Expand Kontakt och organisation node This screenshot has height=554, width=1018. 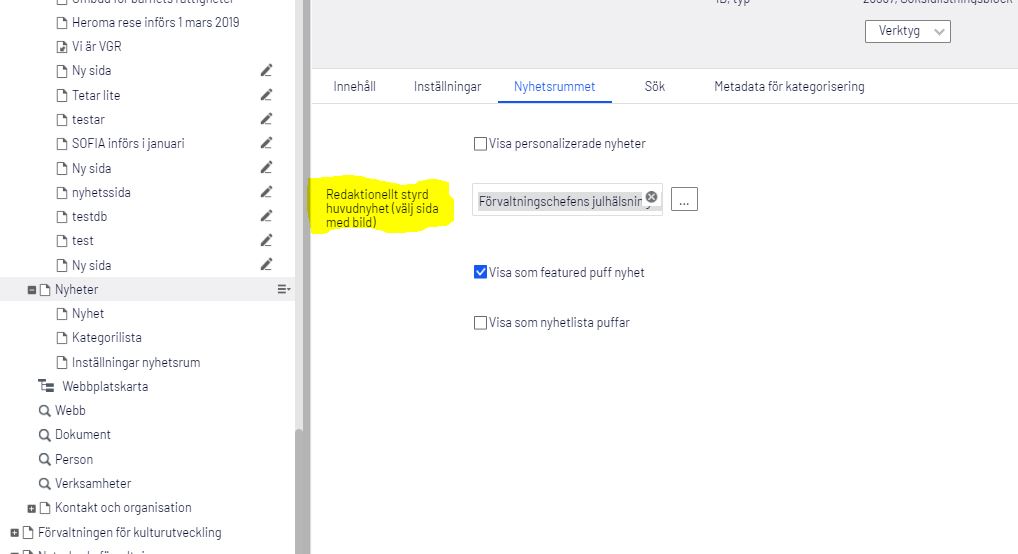coord(31,508)
